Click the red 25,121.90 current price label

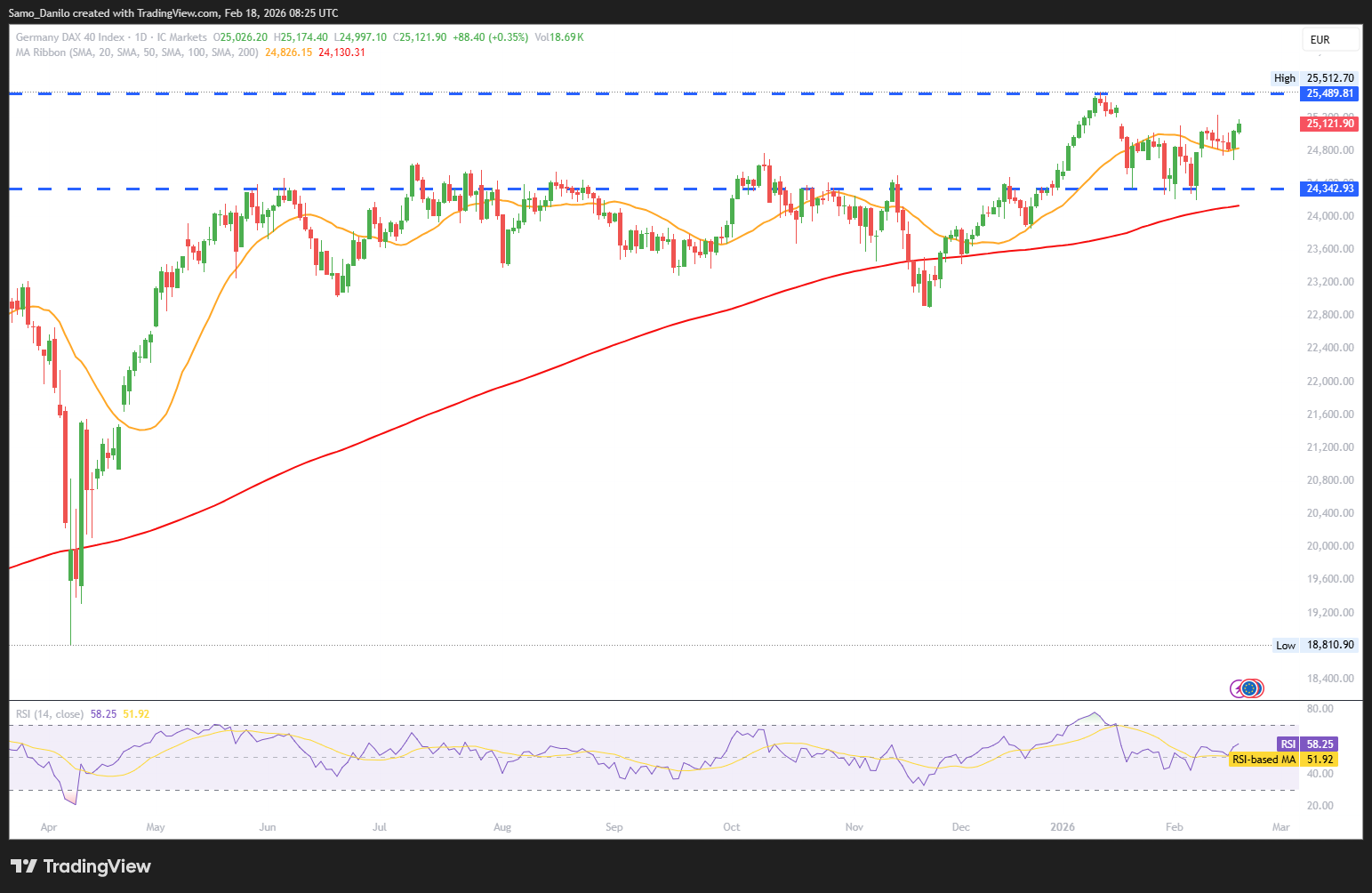pyautogui.click(x=1329, y=124)
